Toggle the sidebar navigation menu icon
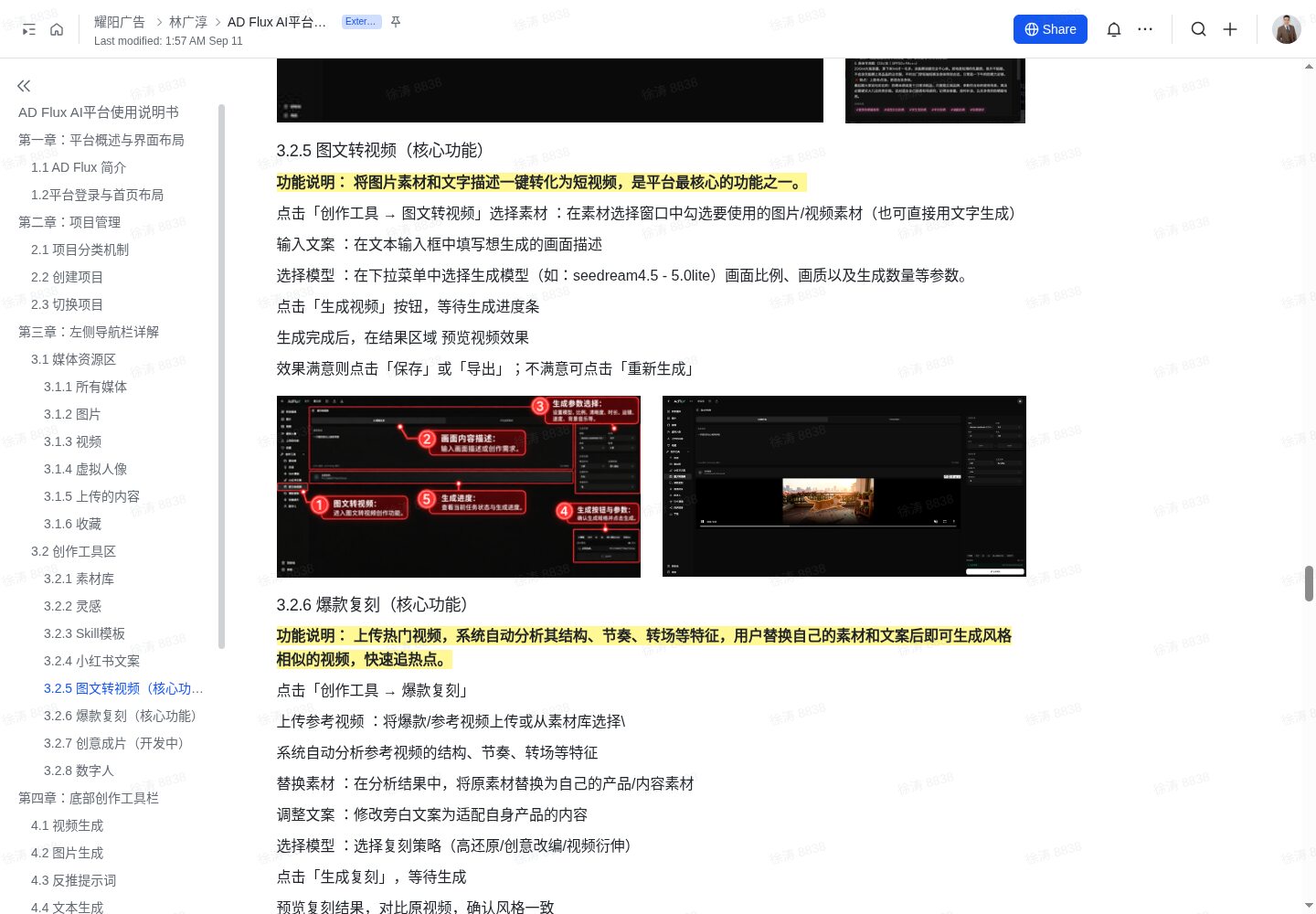The width and height of the screenshot is (1316, 914). coord(28,29)
